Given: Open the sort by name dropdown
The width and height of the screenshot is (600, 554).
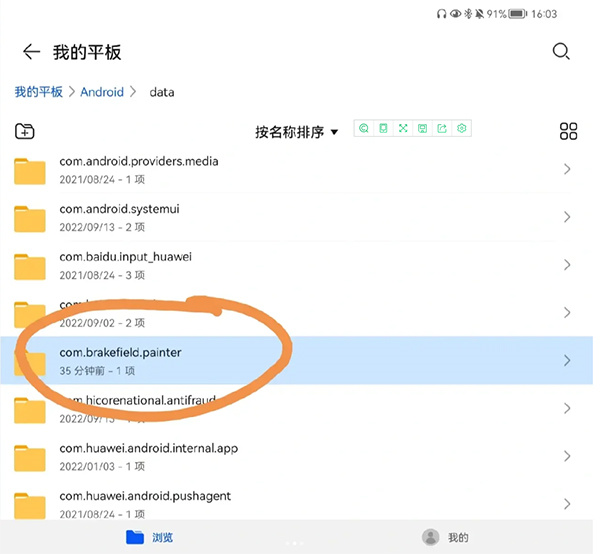Looking at the screenshot, I should (x=296, y=132).
